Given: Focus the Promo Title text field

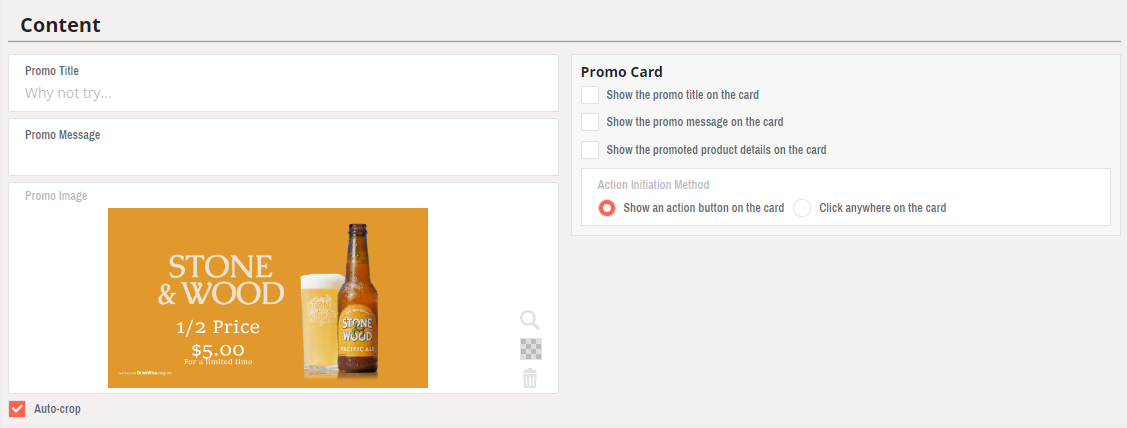Looking at the screenshot, I should coord(283,94).
